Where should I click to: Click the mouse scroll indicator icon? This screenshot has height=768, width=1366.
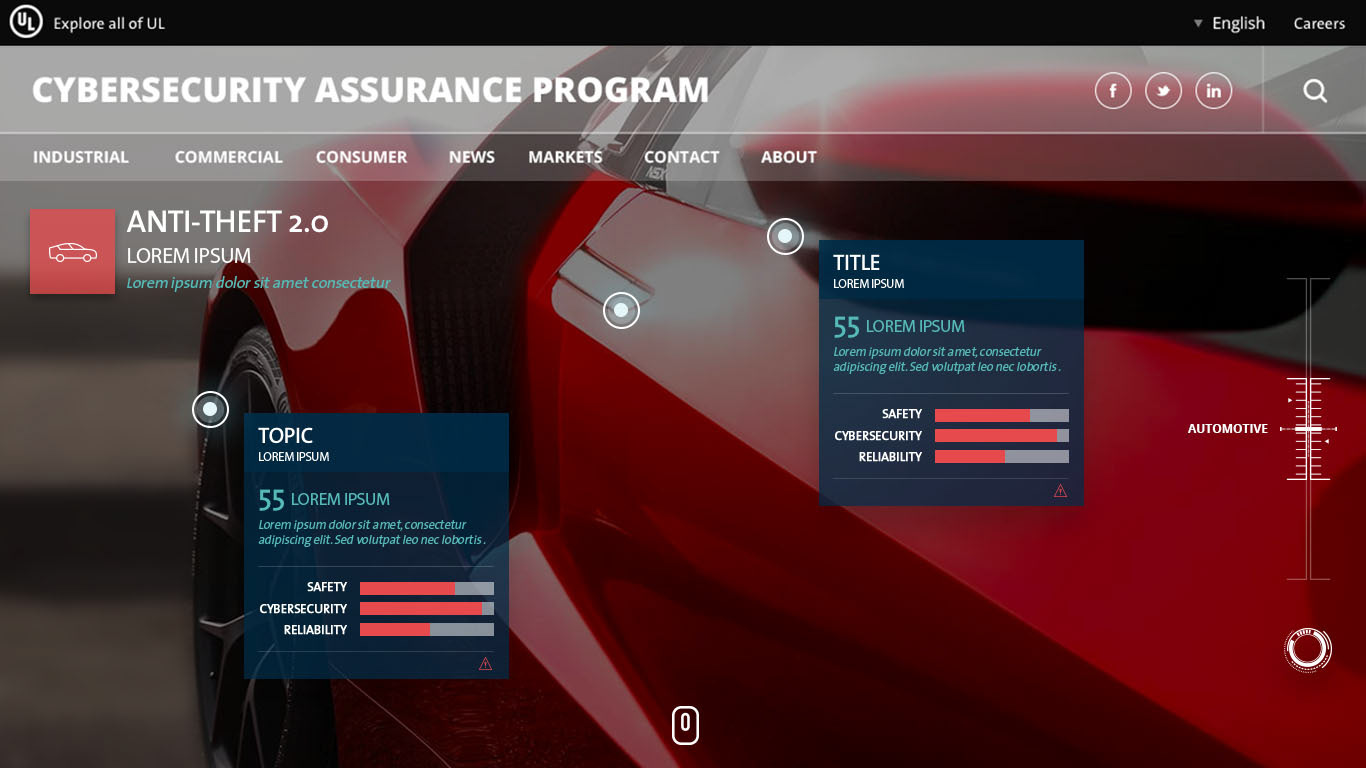(685, 725)
